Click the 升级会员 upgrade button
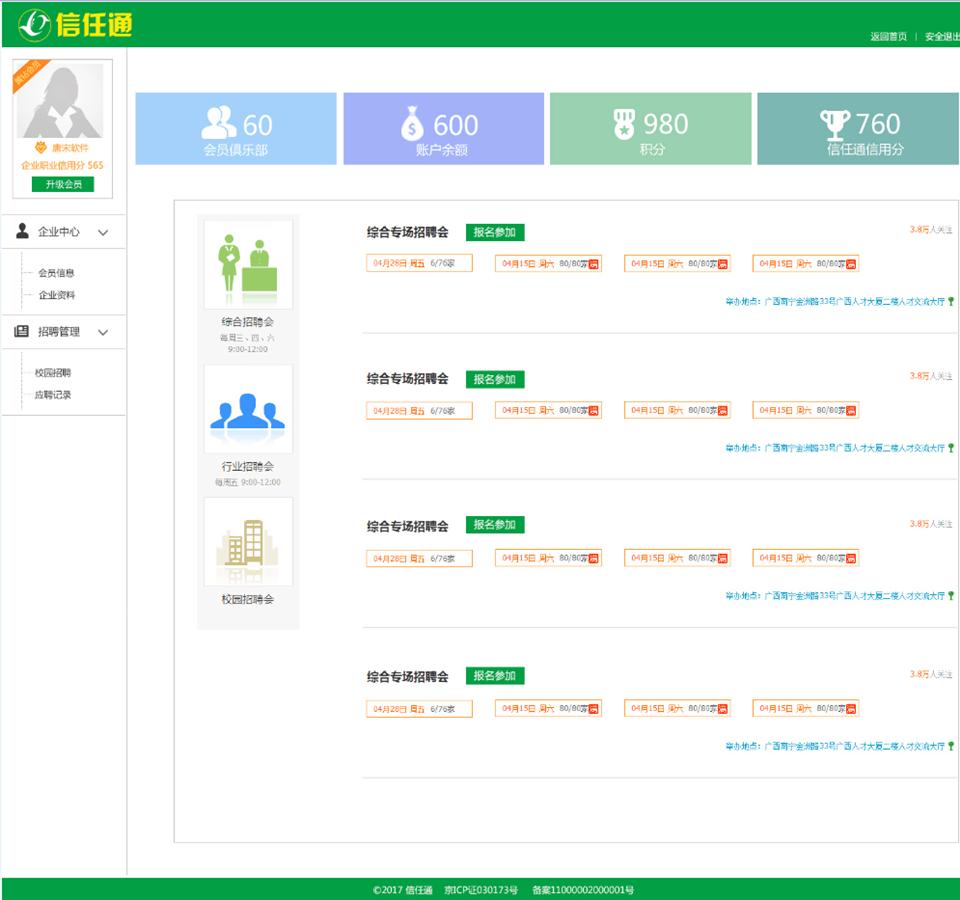This screenshot has height=900, width=960. (x=62, y=184)
